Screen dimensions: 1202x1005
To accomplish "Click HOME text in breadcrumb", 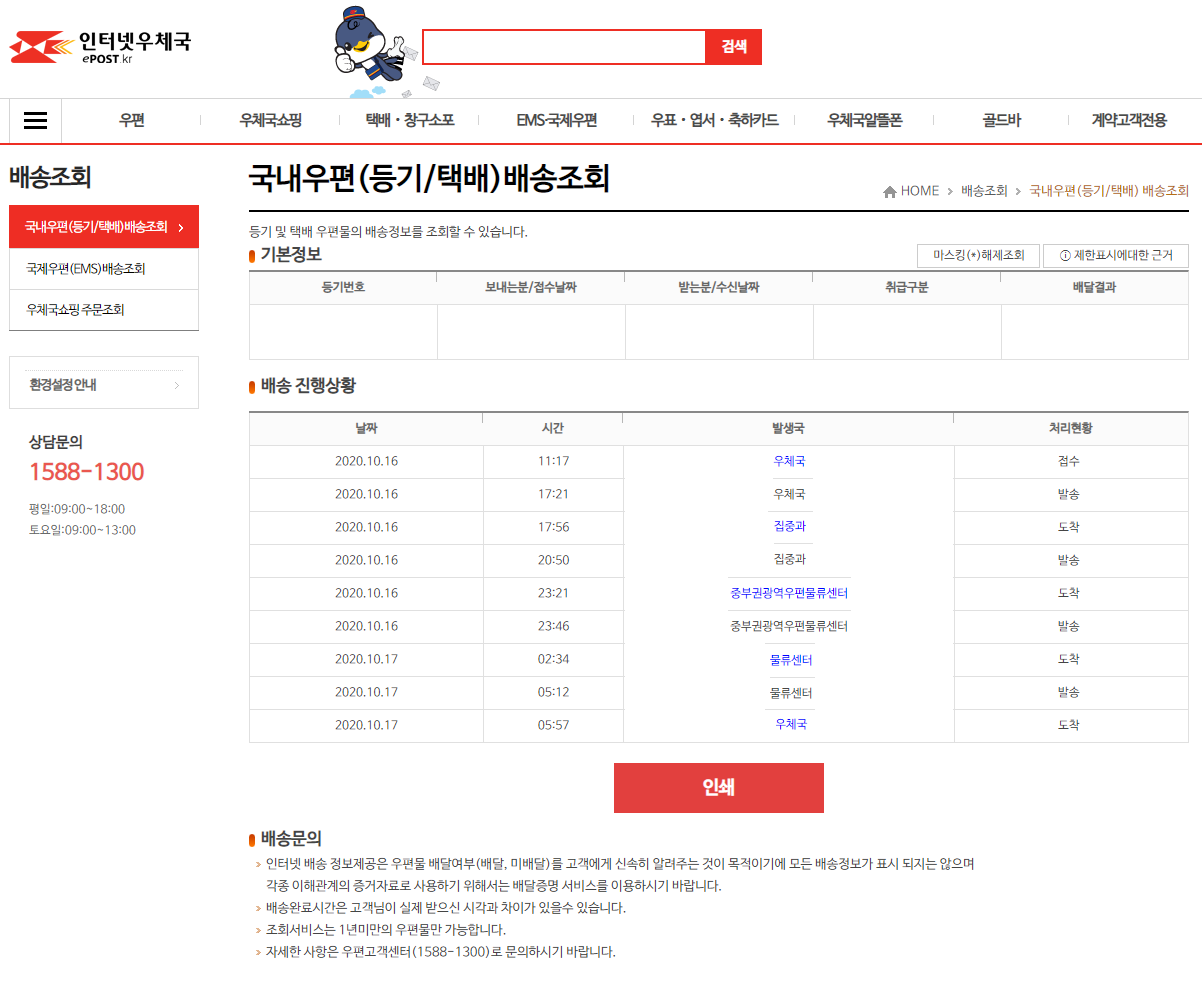I will 920,191.
